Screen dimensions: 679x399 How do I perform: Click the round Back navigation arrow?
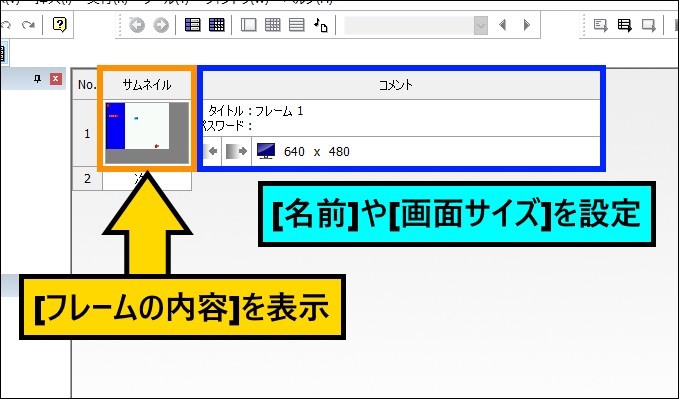[x=137, y=25]
